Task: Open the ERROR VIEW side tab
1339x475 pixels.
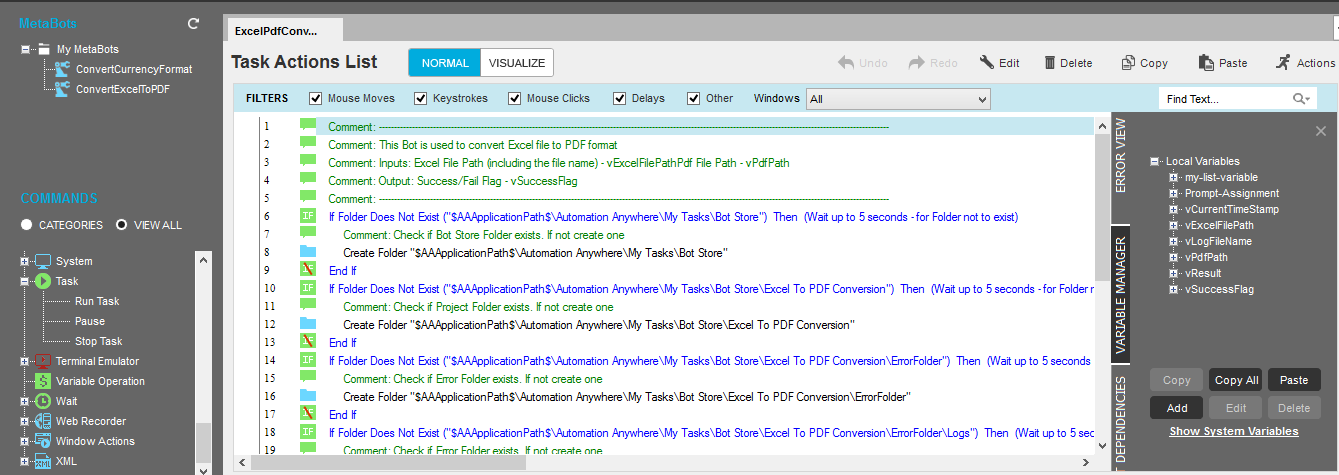Action: 1121,156
